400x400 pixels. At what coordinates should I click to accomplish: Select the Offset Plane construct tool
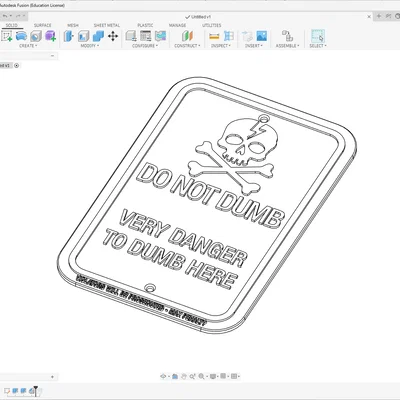click(187, 36)
